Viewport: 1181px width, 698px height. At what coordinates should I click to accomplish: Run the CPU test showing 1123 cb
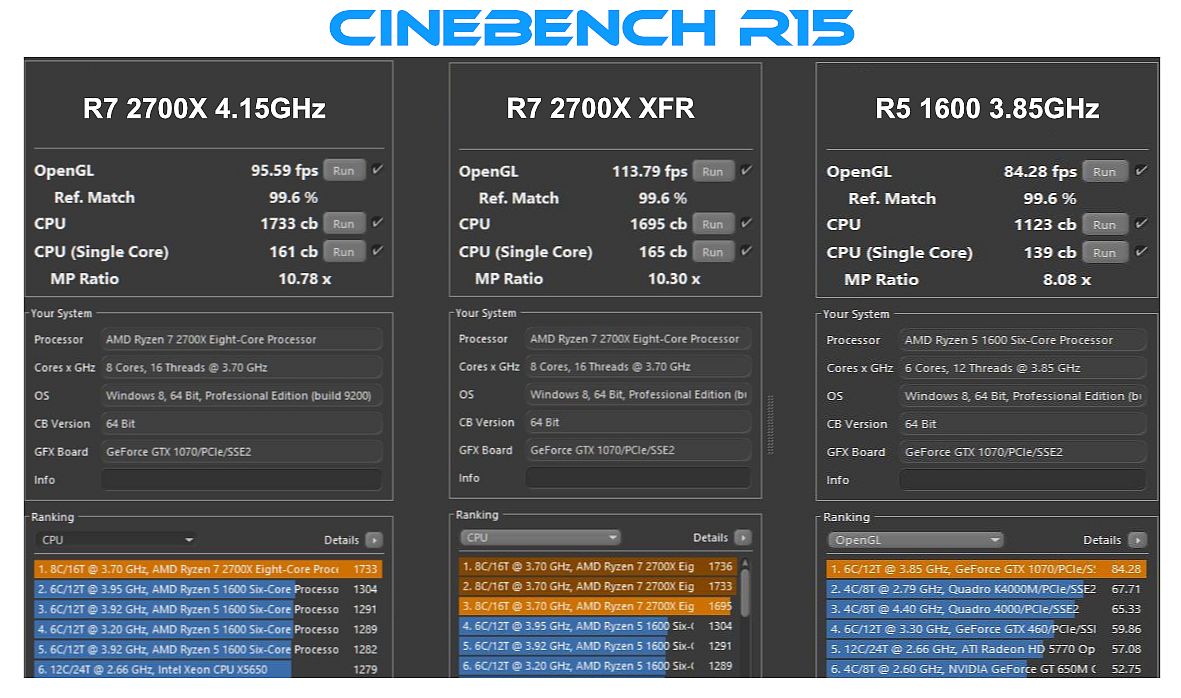1104,225
